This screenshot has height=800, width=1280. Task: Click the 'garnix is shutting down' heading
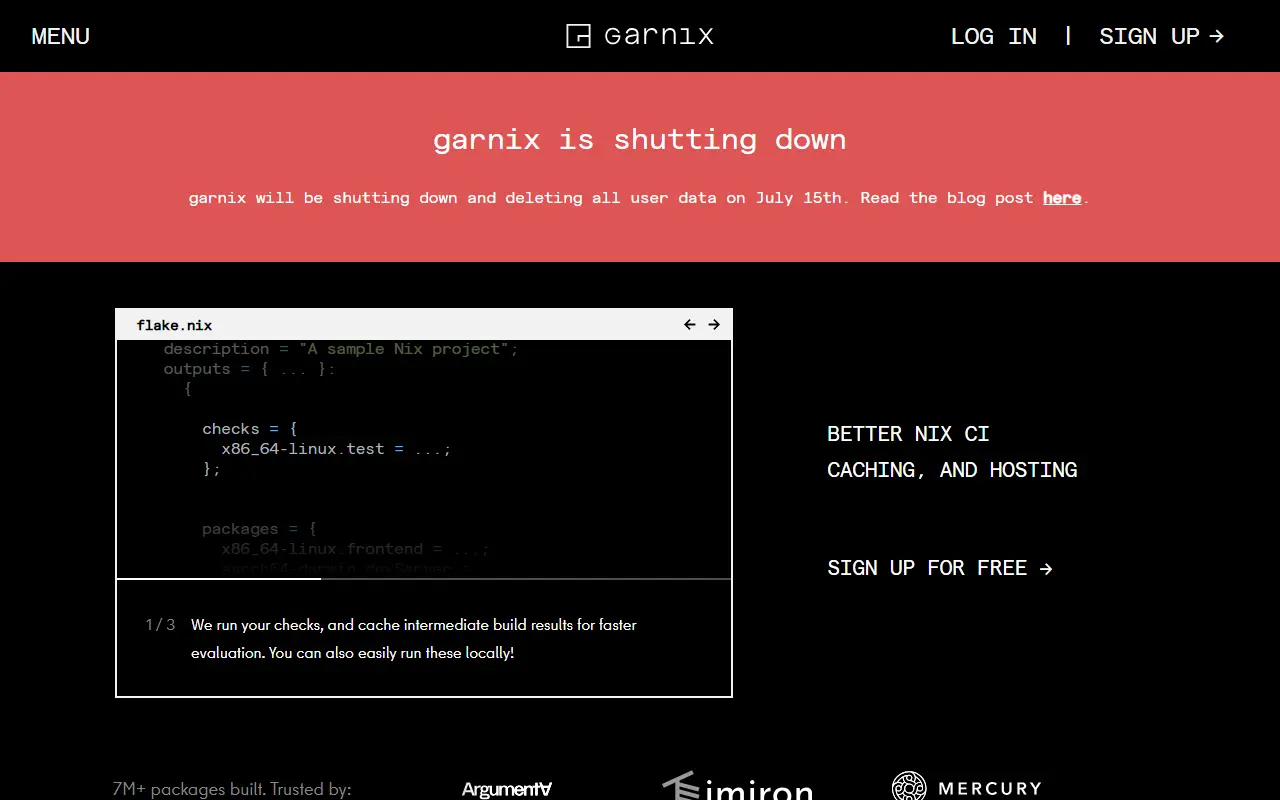click(640, 139)
